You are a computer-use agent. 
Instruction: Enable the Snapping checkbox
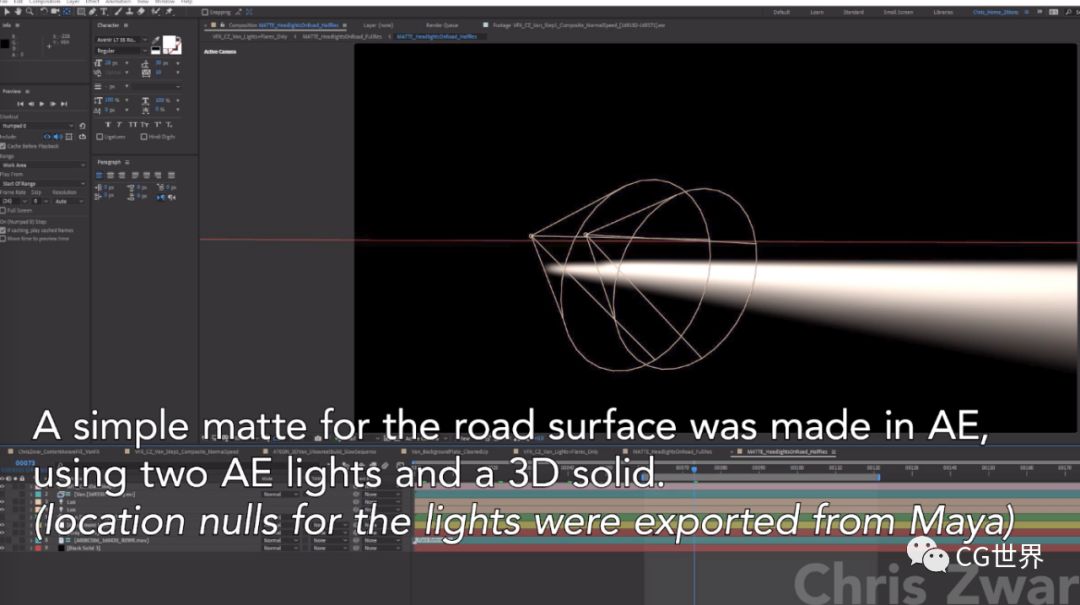click(x=203, y=12)
